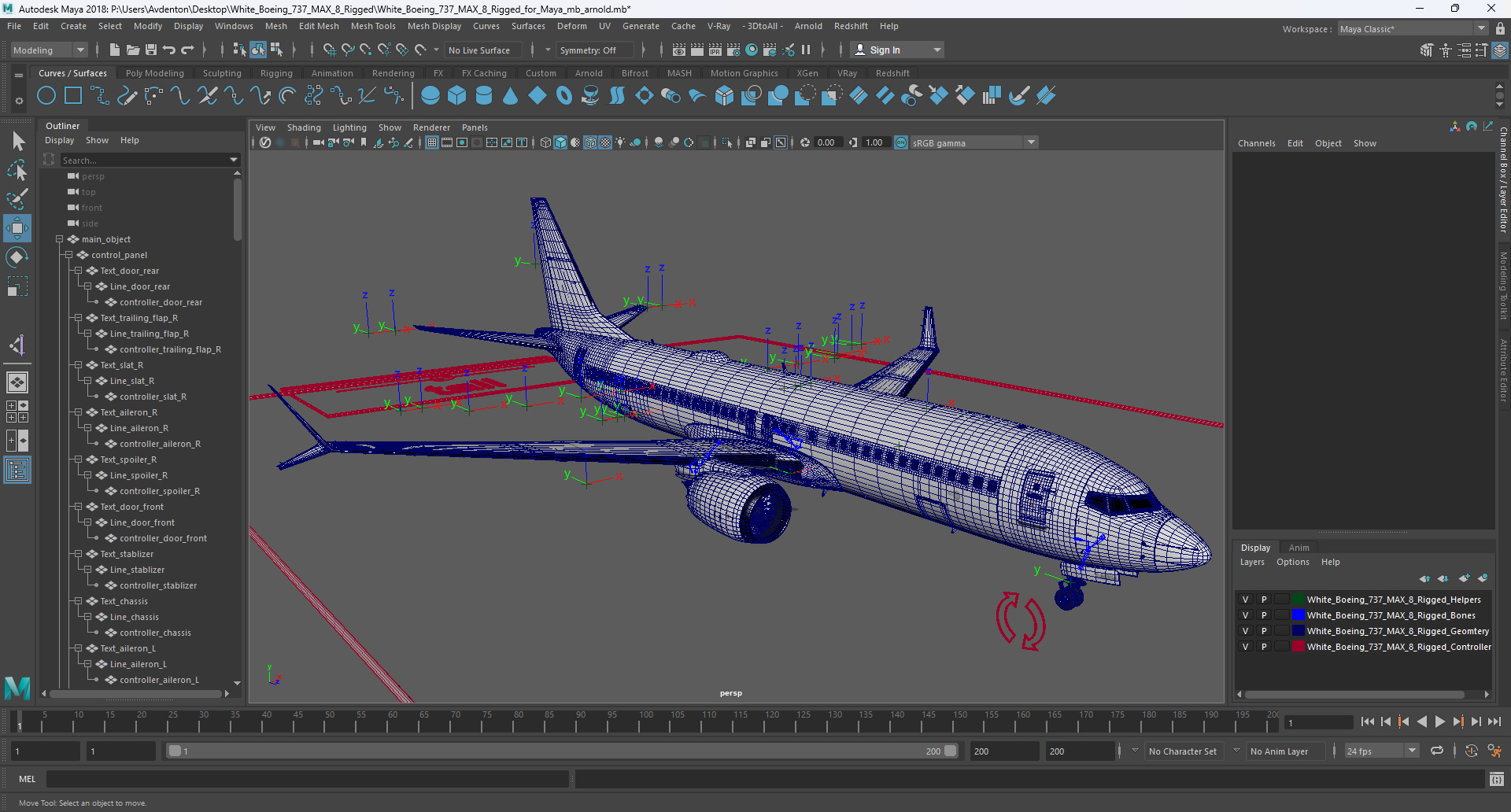Viewport: 1511px width, 812px height.
Task: Toggle playback P for Rigged_Controller layer
Action: (1264, 647)
